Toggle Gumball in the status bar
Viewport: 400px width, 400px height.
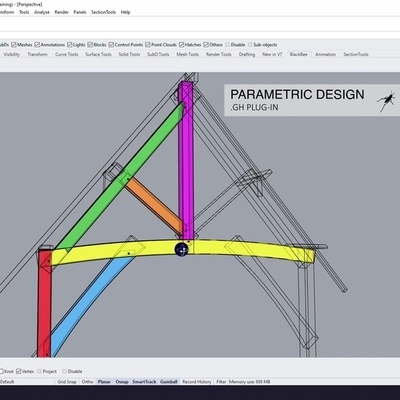[169, 382]
